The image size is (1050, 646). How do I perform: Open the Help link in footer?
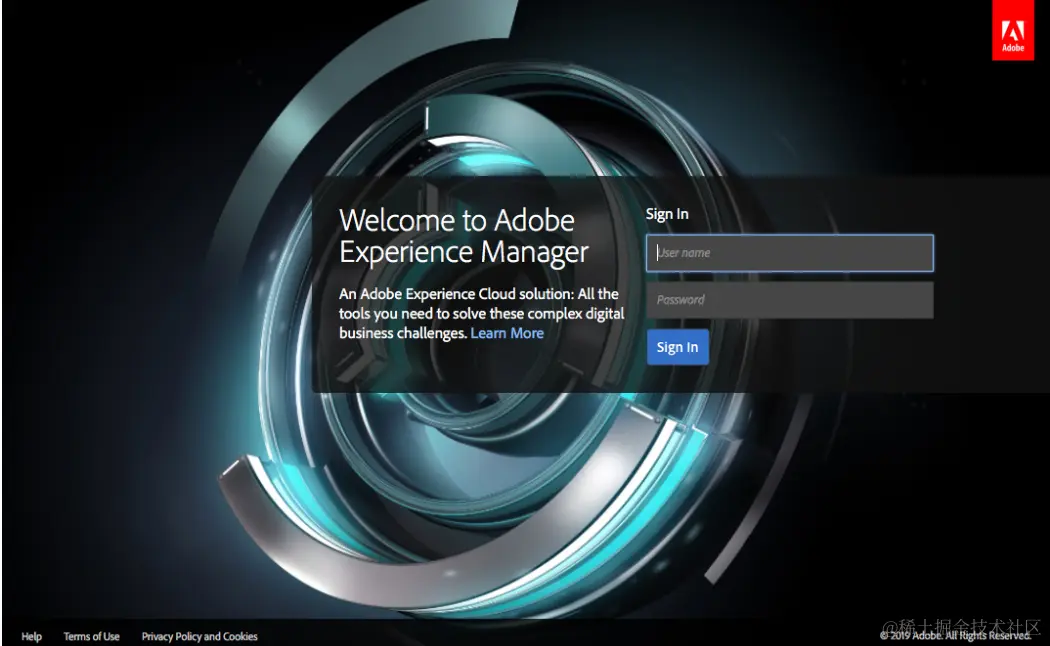pyautogui.click(x=31, y=637)
